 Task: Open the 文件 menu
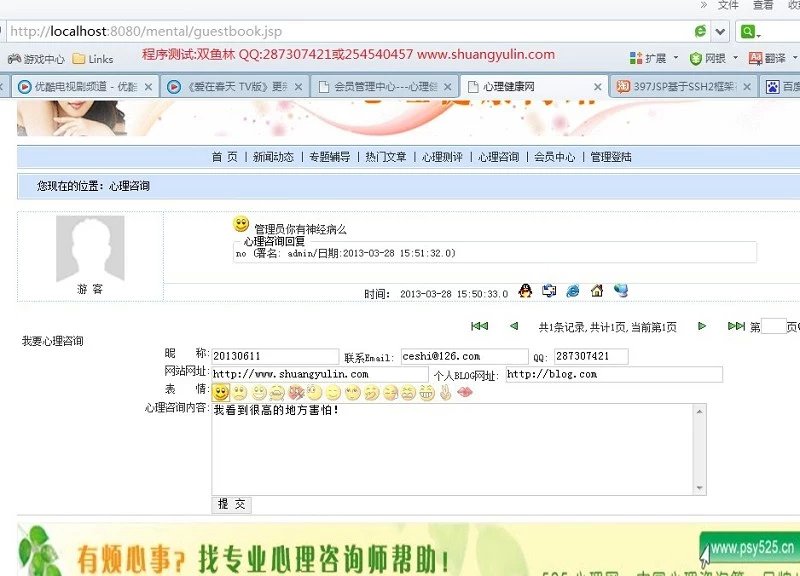728,5
